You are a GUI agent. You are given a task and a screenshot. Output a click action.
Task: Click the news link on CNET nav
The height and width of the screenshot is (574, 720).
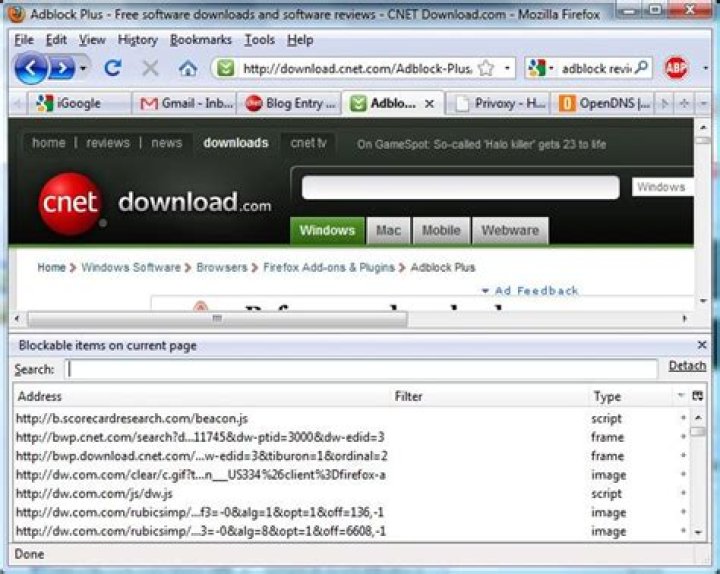pyautogui.click(x=167, y=143)
